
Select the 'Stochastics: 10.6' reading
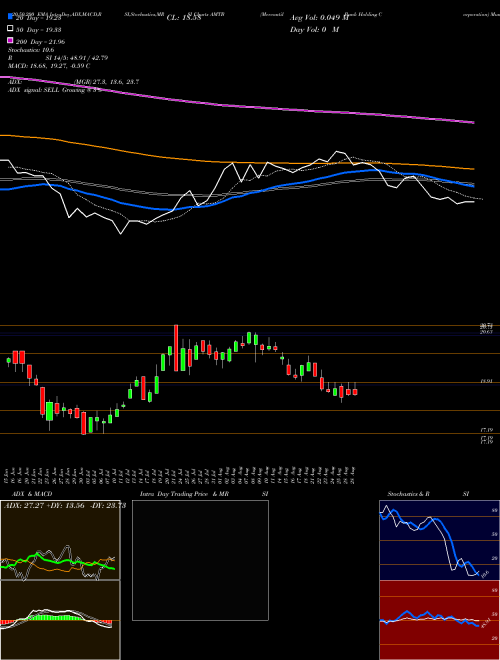click(x=31, y=50)
